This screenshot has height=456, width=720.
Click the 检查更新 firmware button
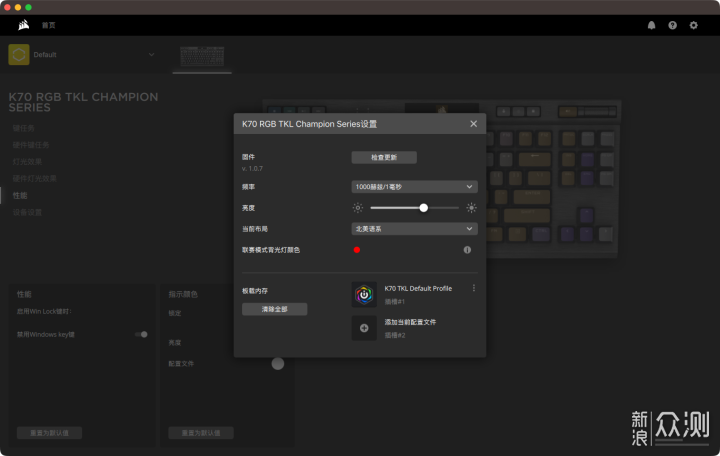point(384,158)
